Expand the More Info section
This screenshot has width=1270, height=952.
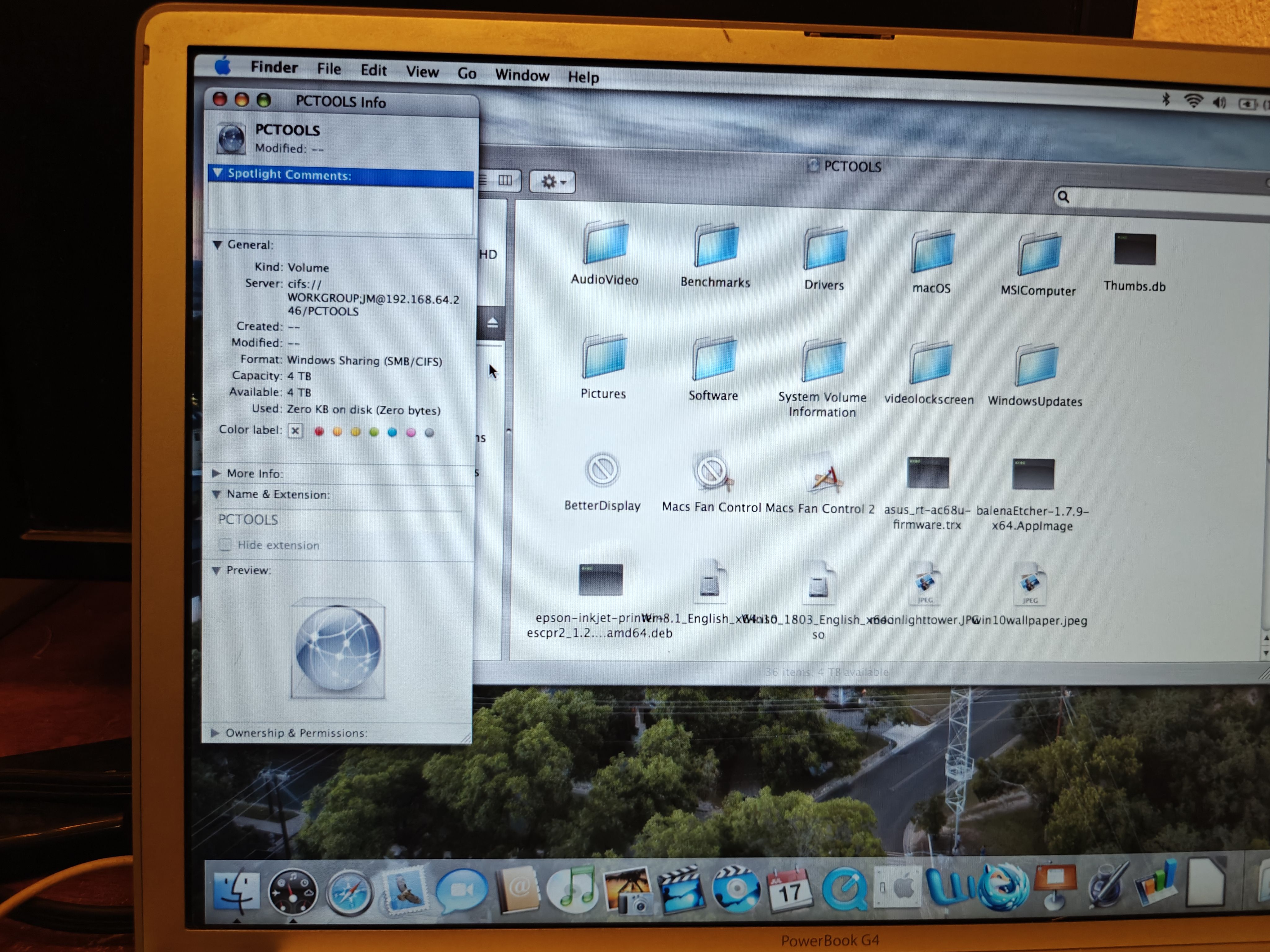click(x=216, y=474)
